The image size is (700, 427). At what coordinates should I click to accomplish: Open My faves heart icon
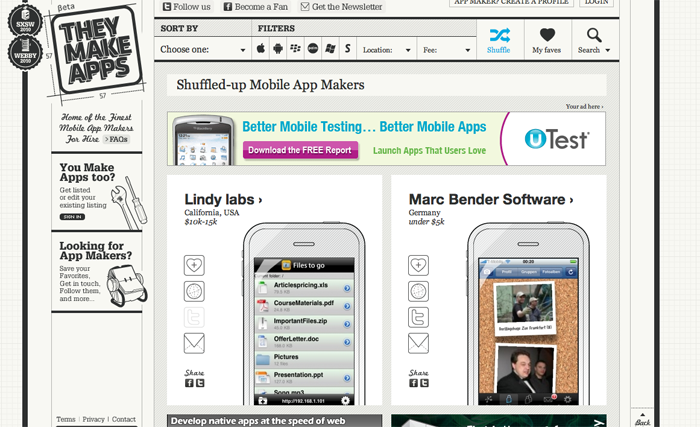click(547, 34)
